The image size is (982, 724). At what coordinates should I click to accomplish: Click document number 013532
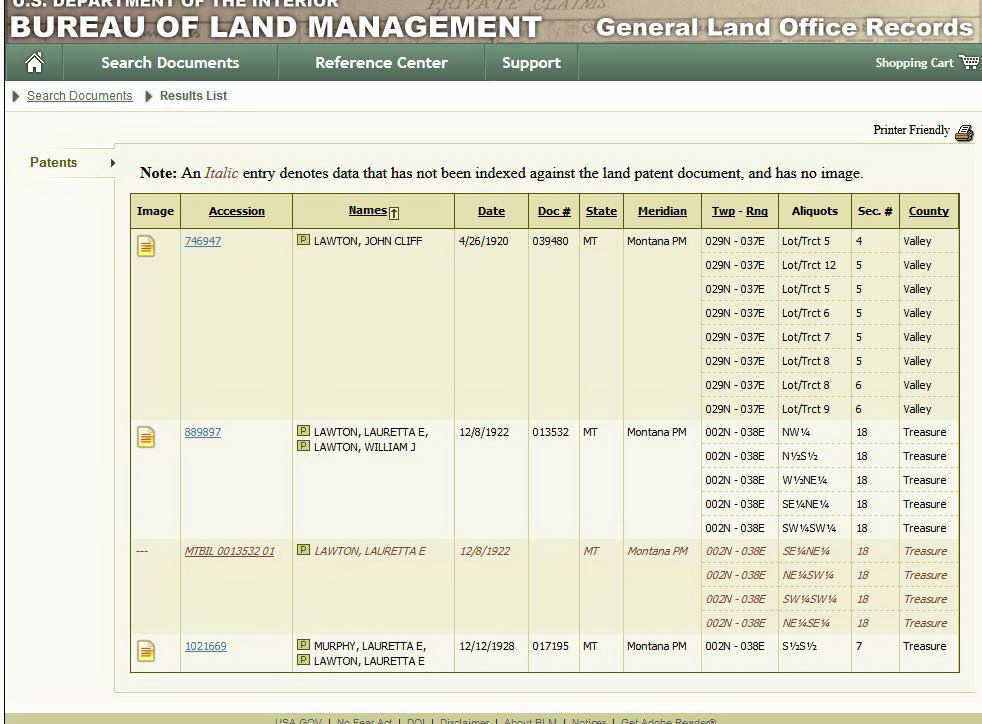click(x=550, y=432)
